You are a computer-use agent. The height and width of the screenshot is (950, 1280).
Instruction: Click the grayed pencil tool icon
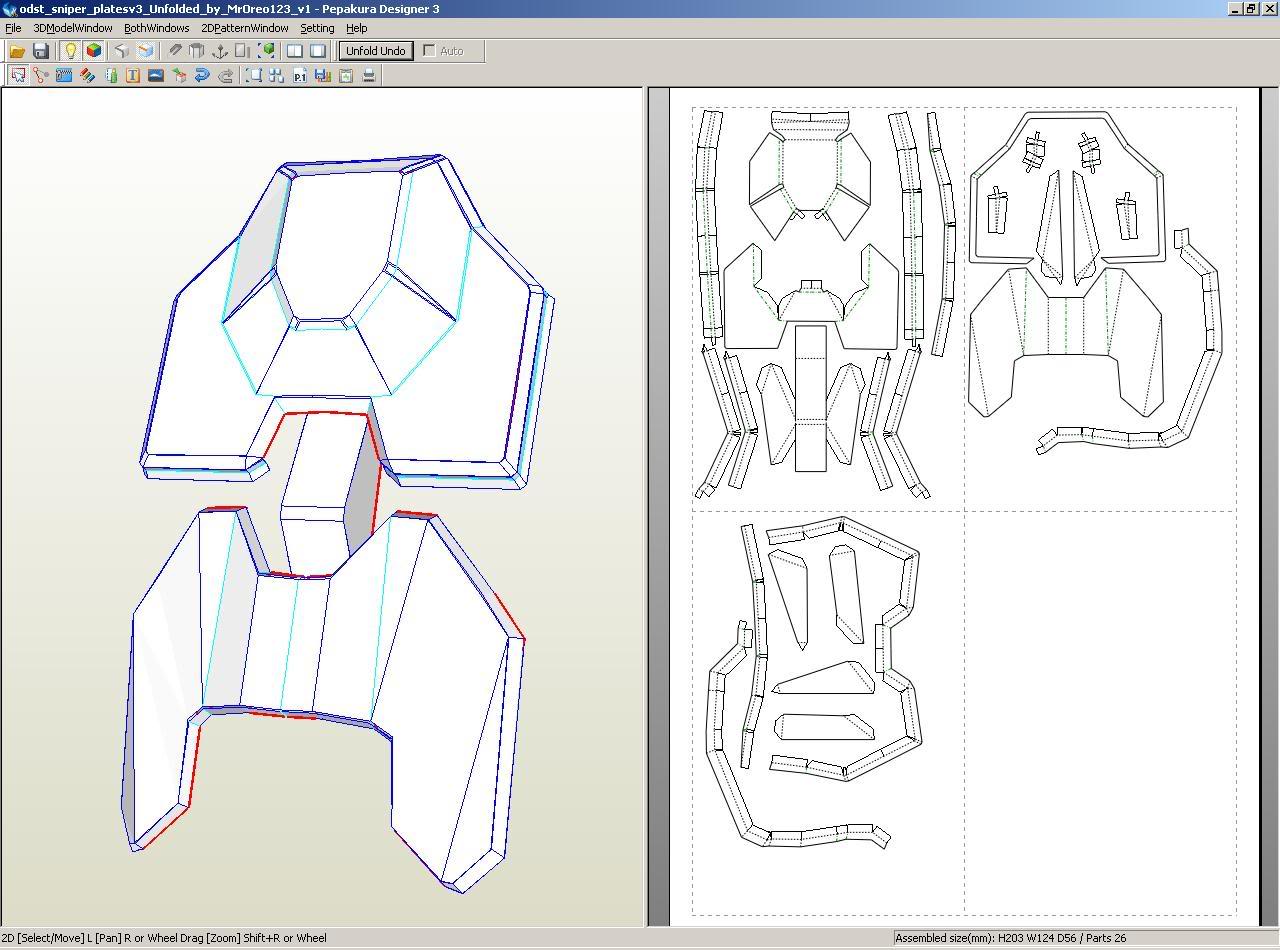coord(175,51)
